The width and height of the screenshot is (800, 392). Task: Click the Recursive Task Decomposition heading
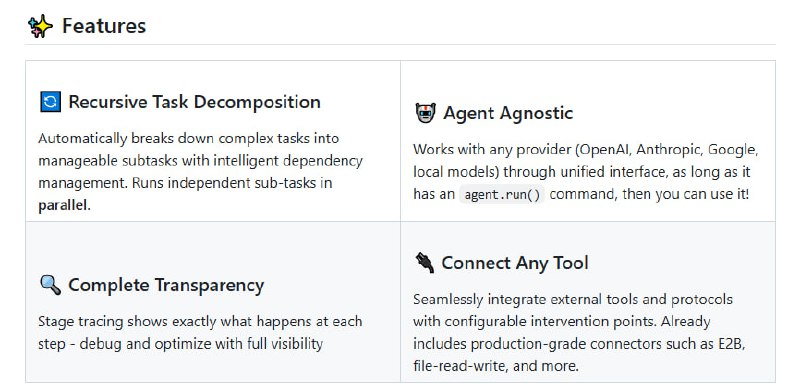[194, 102]
